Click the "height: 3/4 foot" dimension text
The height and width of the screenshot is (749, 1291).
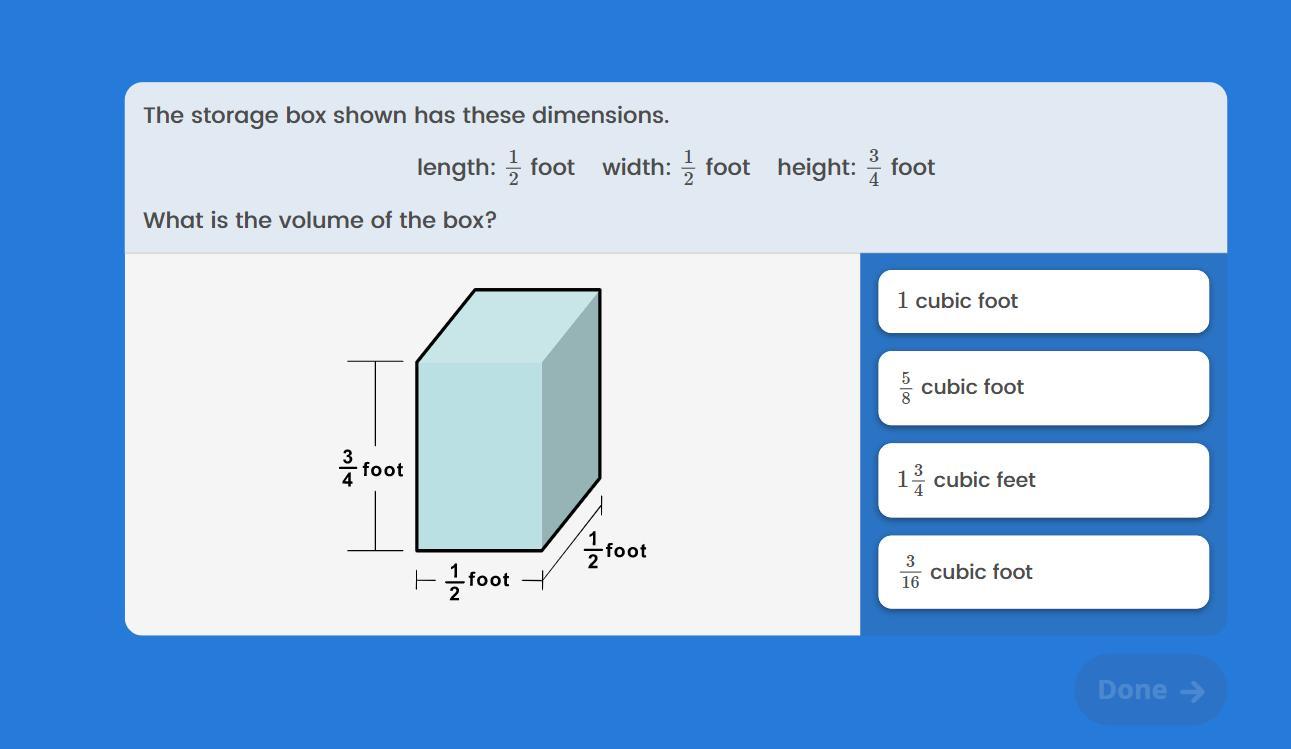[855, 168]
